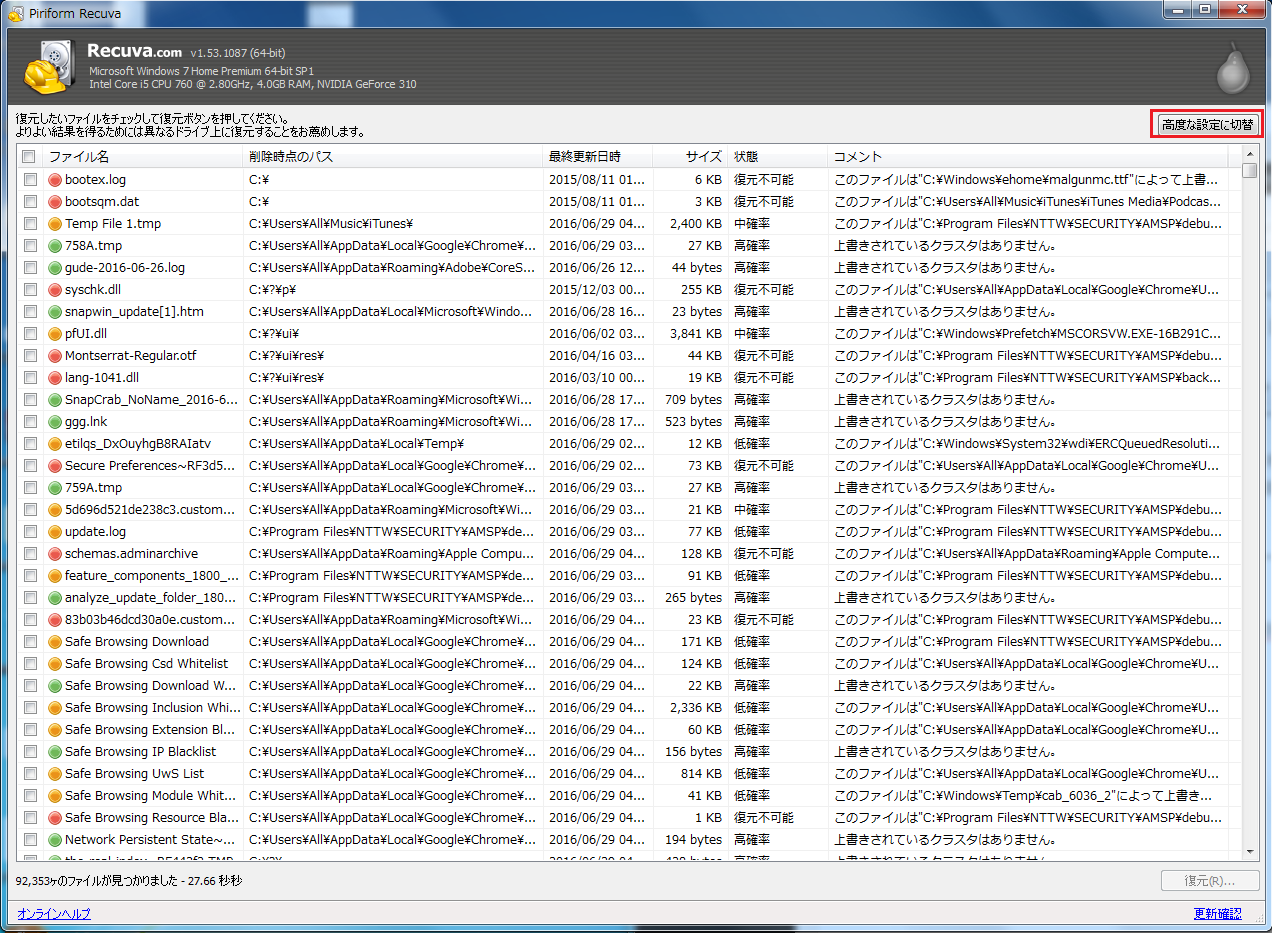
Task: Check the box for Temp File 1.tmp
Action: [29, 224]
